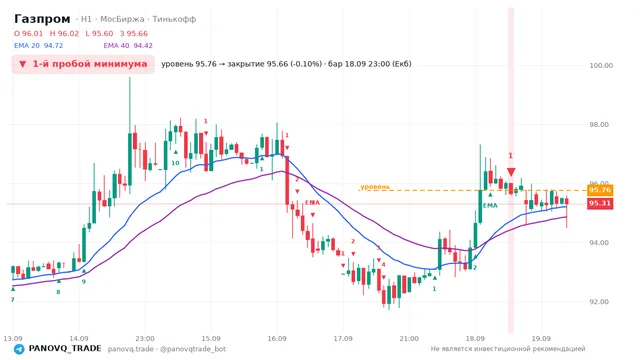Viewport: 640px width, 360px height.
Task: Click the EMA 20 94.72 legend
Action: click(x=38, y=46)
